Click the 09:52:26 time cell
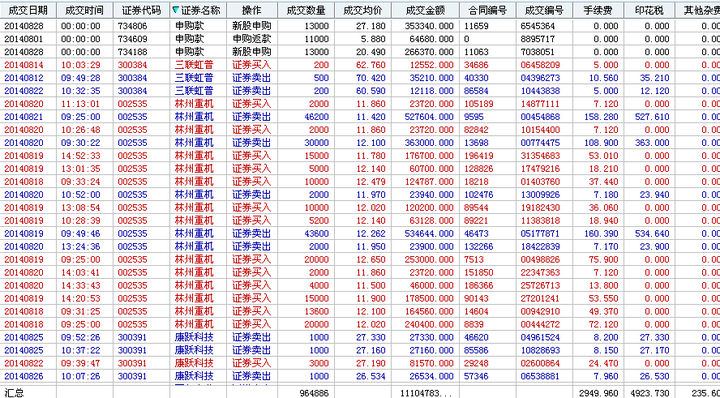 click(80, 337)
